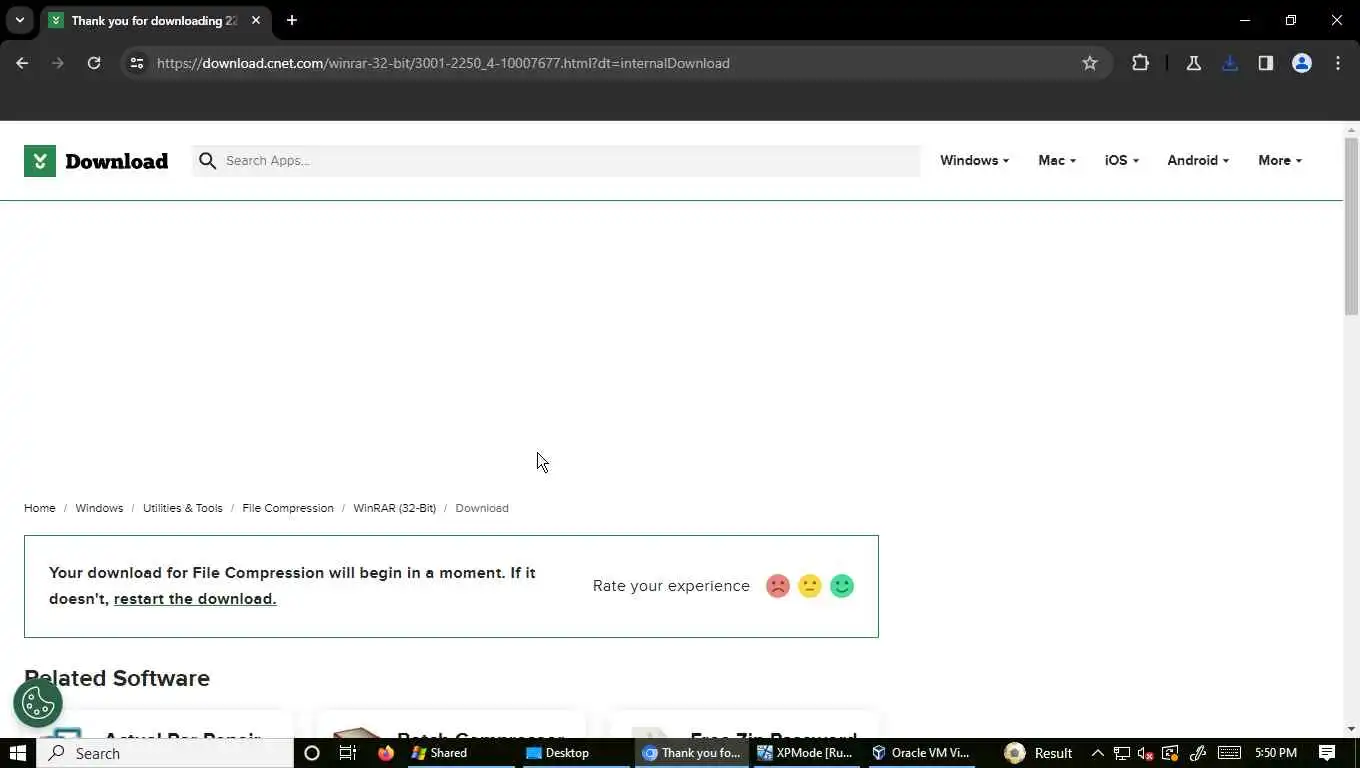This screenshot has width=1360, height=768.
Task: Launch Firefox from the taskbar
Action: pos(386,753)
